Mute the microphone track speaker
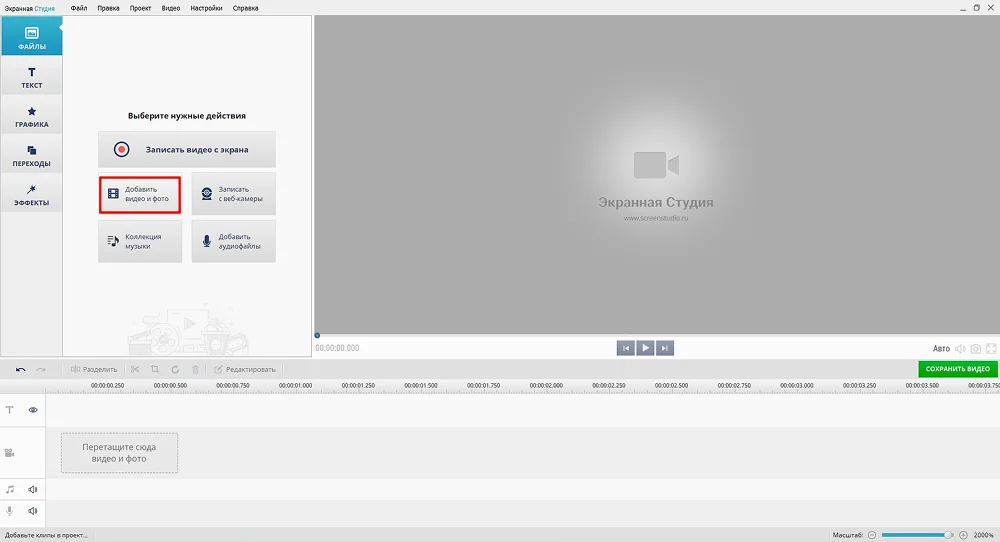 pos(33,510)
